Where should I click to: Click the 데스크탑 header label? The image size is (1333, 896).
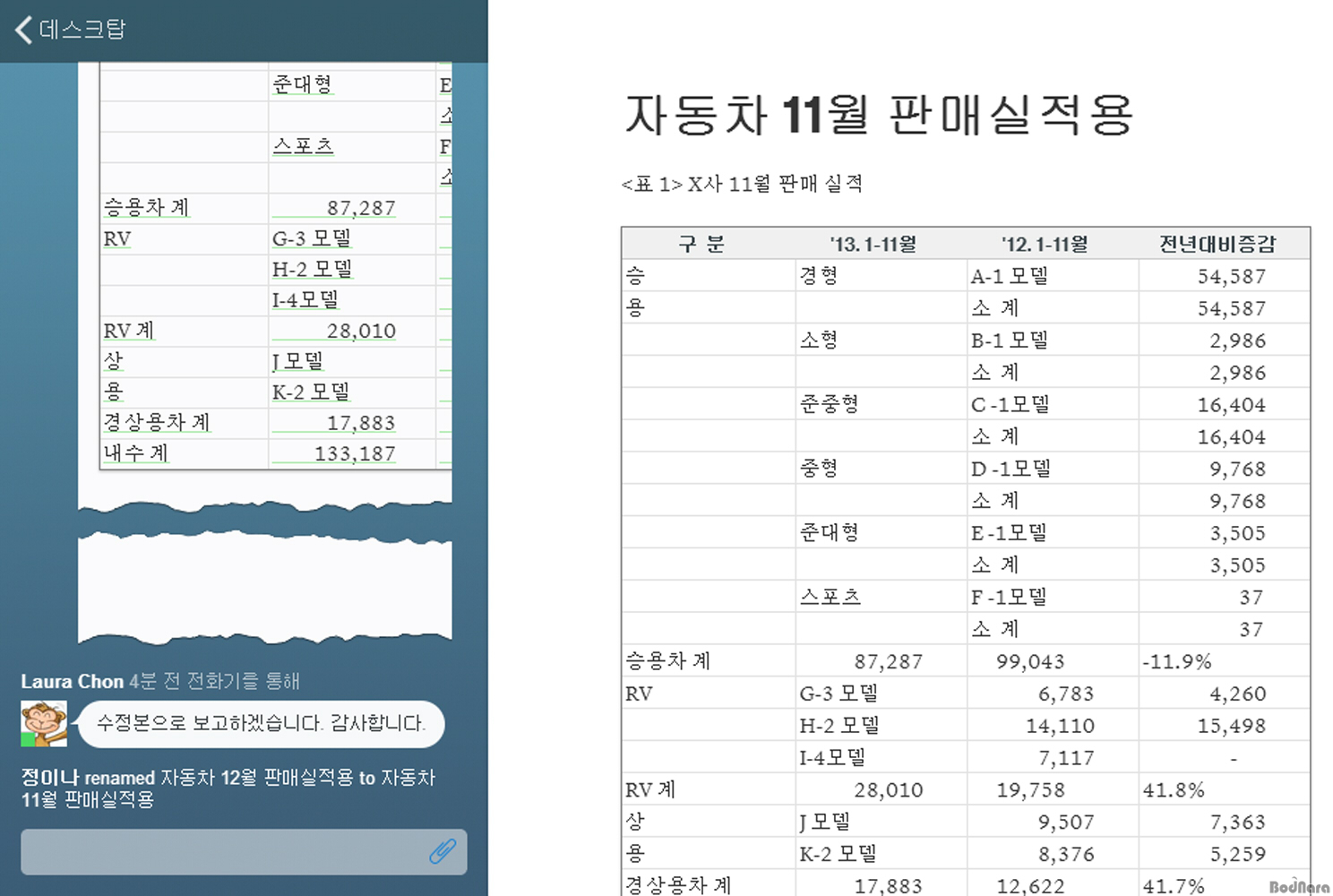(82, 30)
